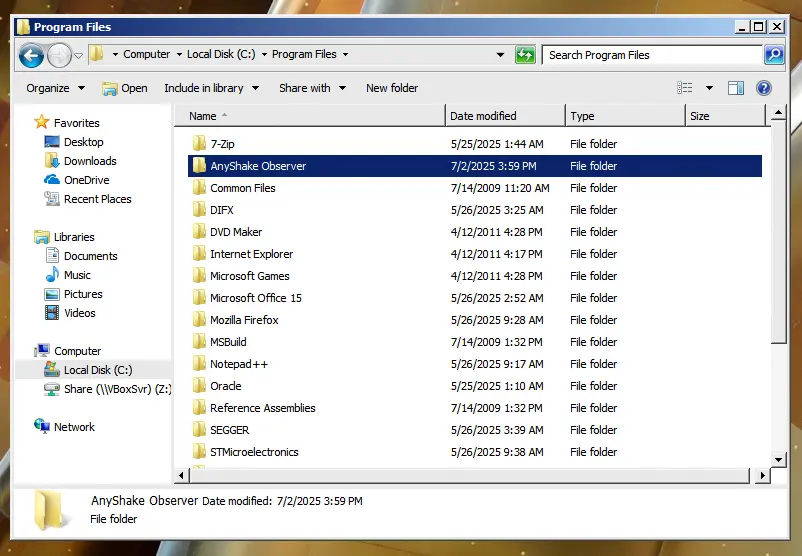The image size is (802, 556).
Task: Open Pictures library in navigation pane
Action: [x=74, y=294]
